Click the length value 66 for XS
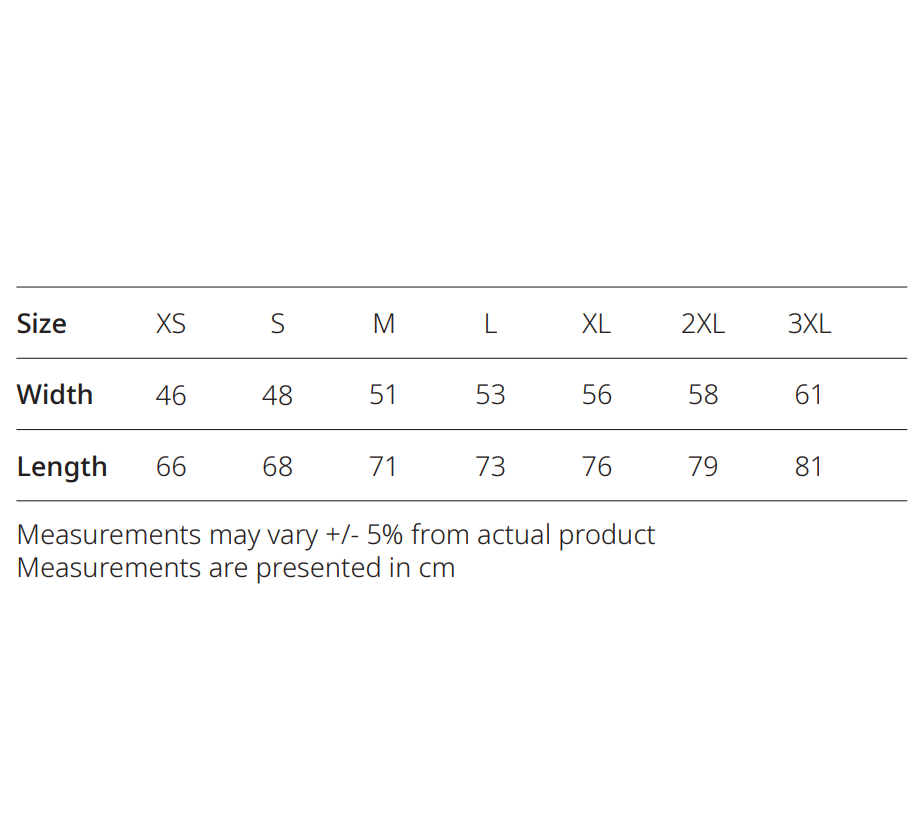 [171, 467]
